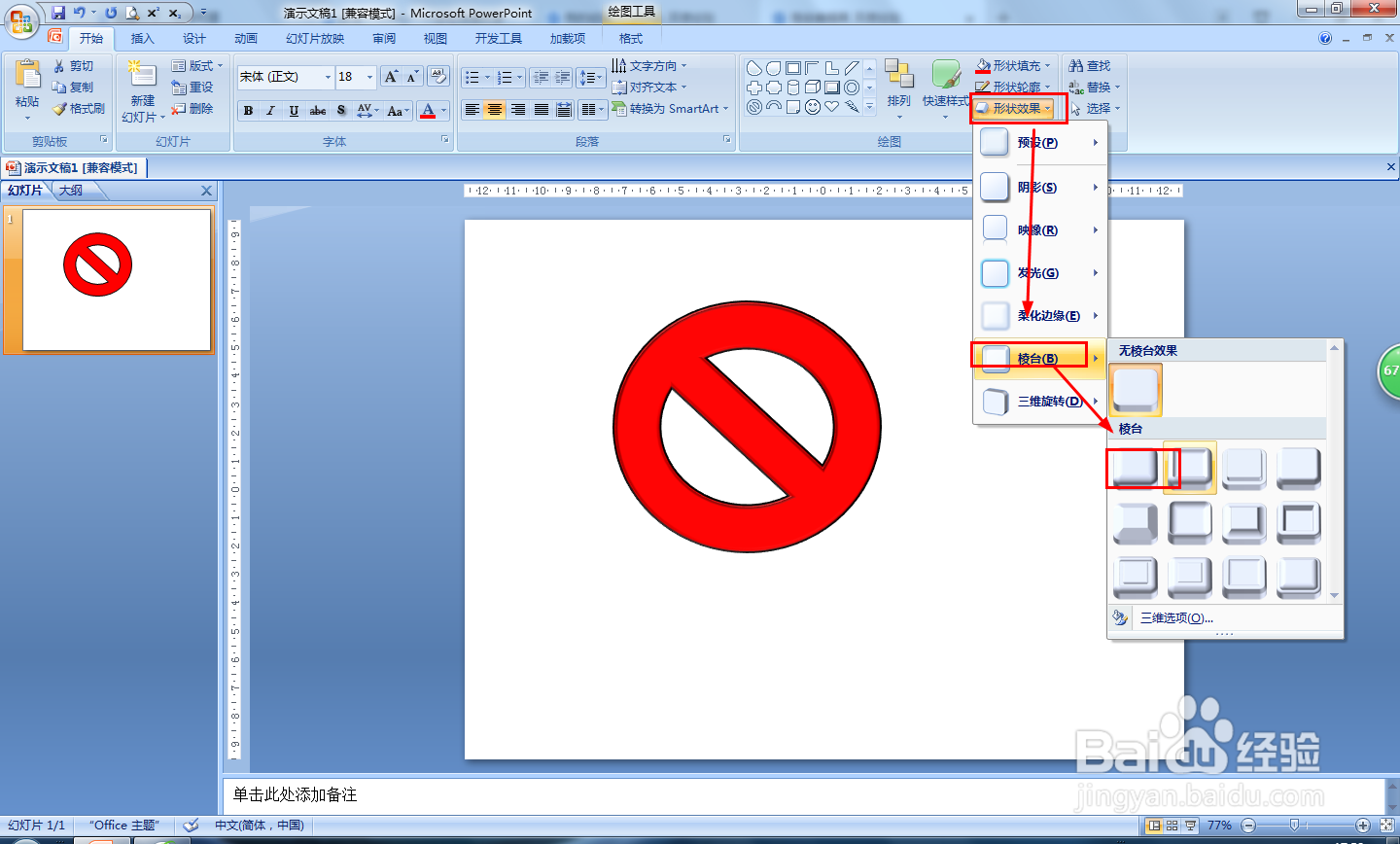Click the notes field 单击此处添加备注
Image resolution: width=1400 pixels, height=844 pixels.
coord(803,795)
